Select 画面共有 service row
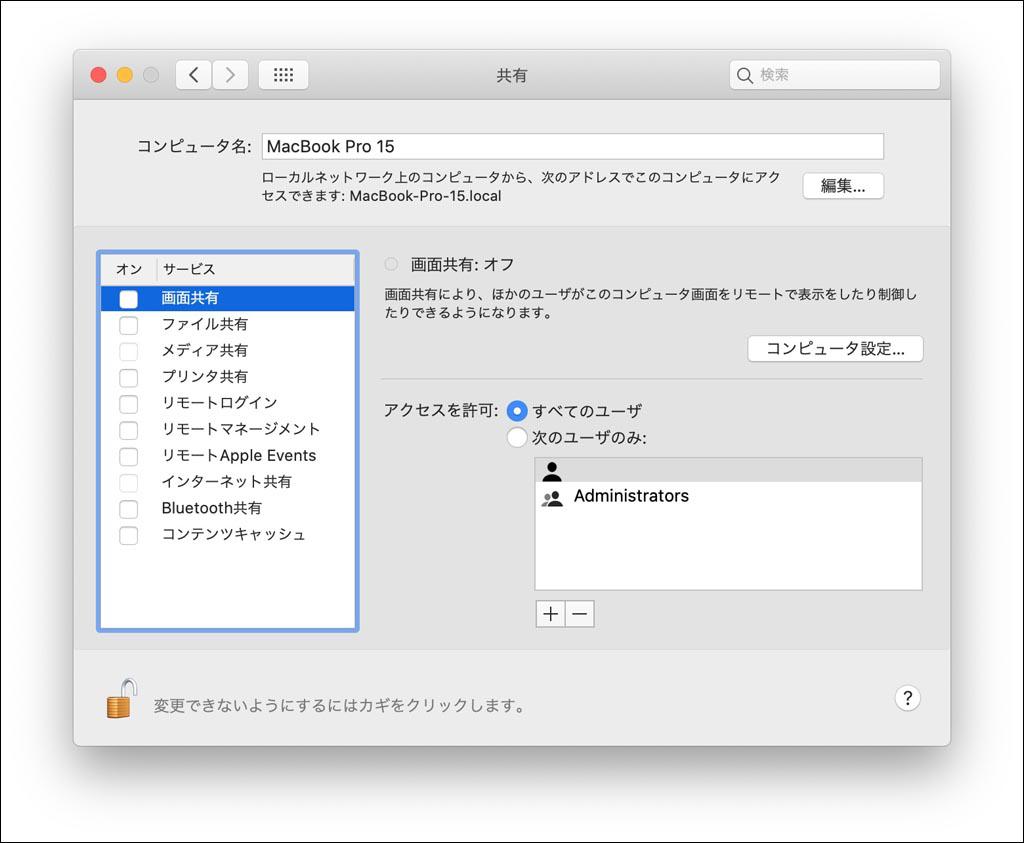 point(227,298)
